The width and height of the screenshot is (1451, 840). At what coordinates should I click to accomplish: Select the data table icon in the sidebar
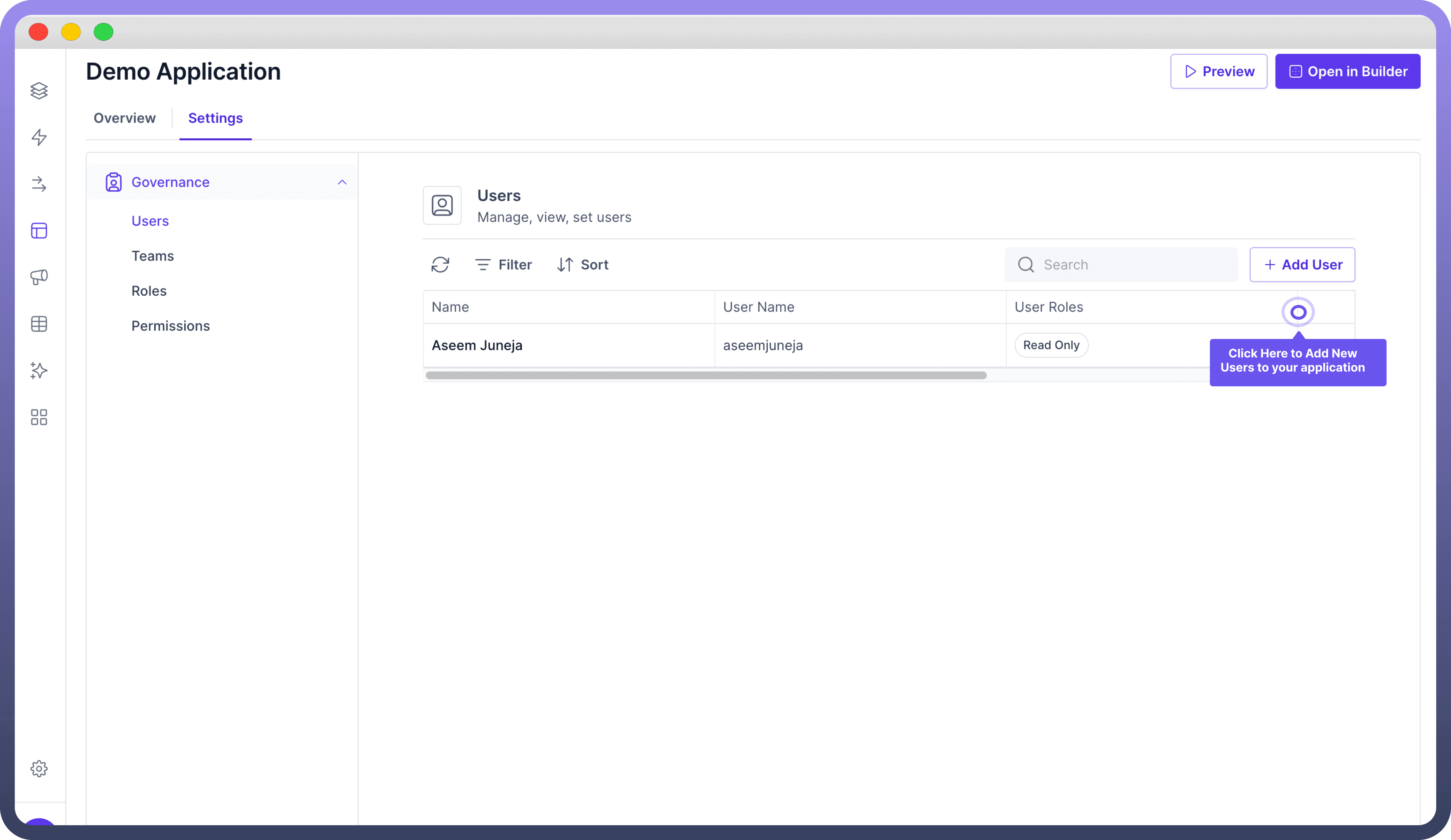click(38, 323)
